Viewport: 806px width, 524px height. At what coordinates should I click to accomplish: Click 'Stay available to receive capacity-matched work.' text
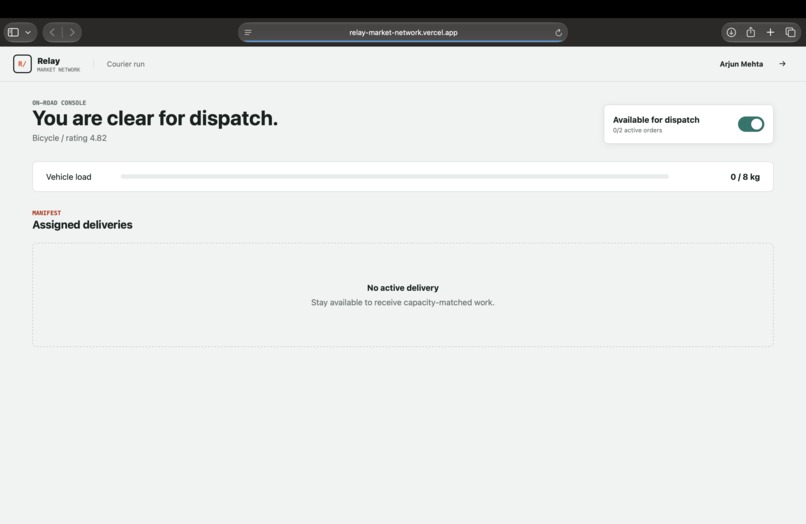(402, 302)
